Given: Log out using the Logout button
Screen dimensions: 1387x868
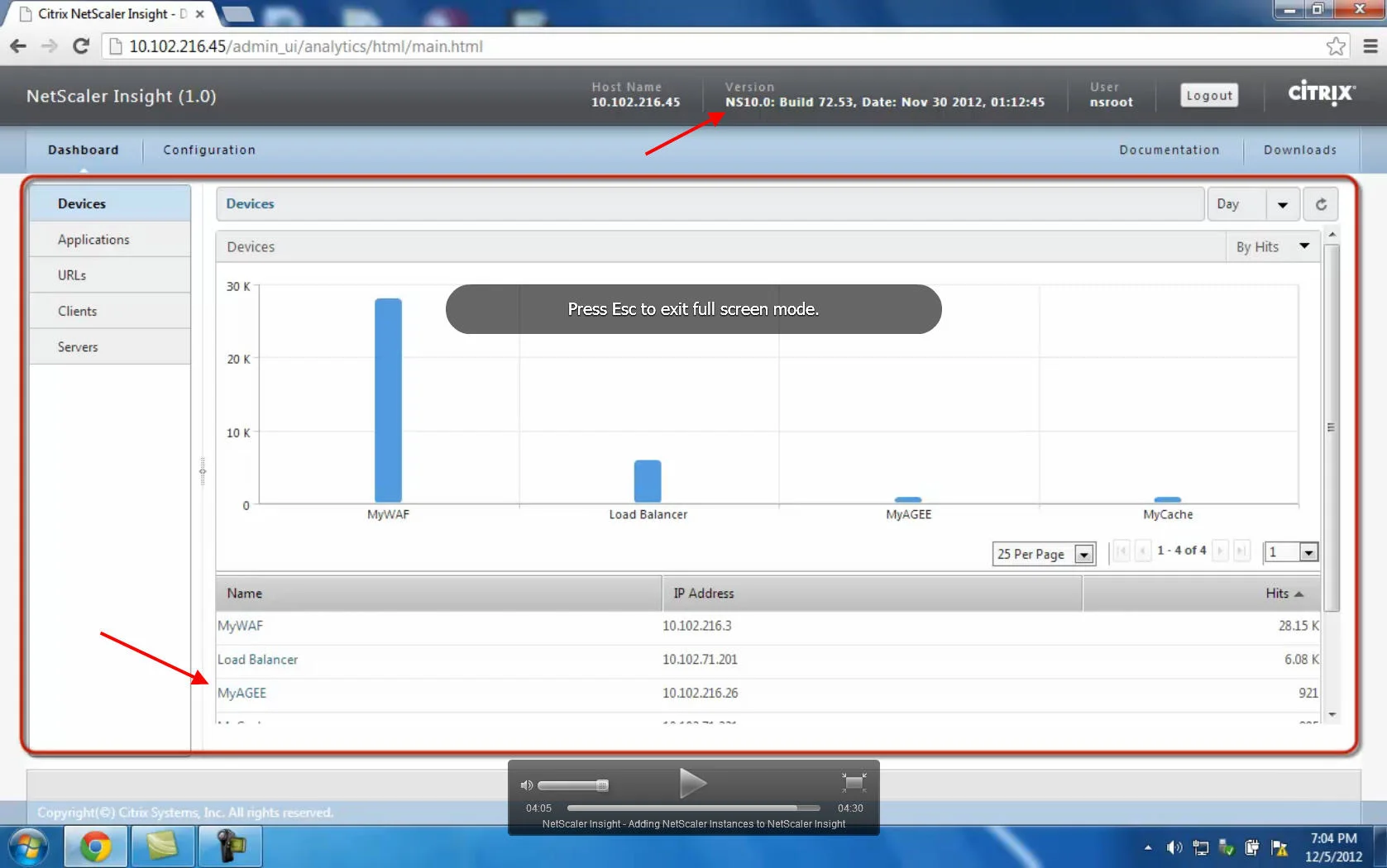Looking at the screenshot, I should click(1209, 95).
